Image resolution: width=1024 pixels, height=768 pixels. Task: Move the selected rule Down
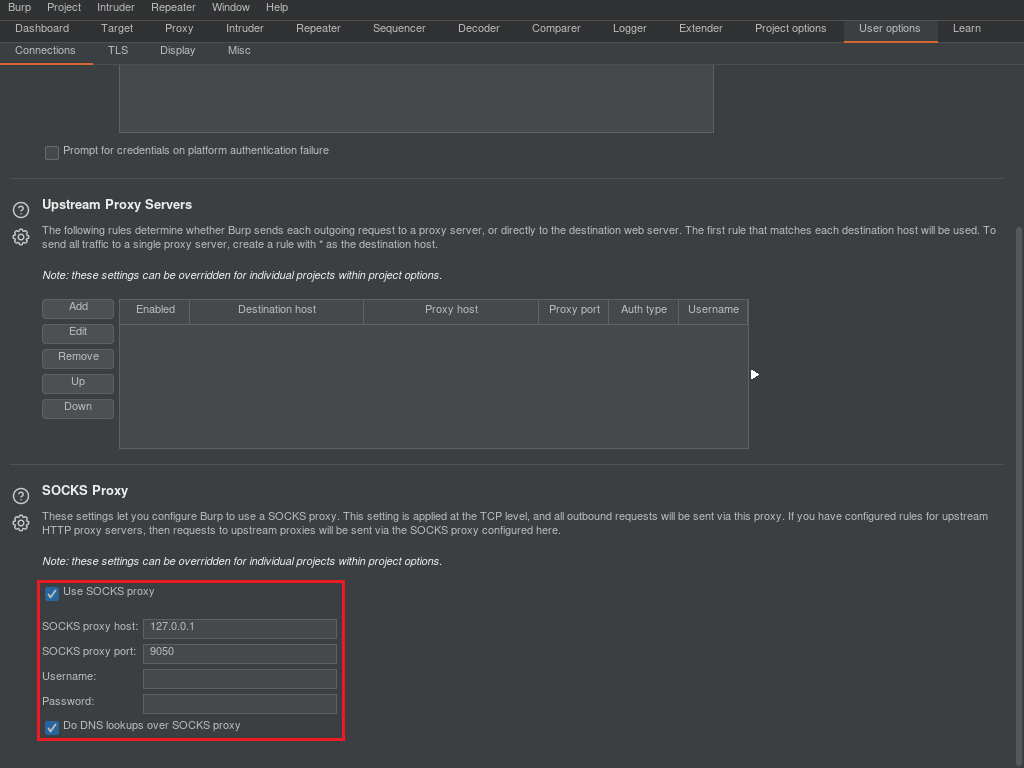click(x=77, y=407)
